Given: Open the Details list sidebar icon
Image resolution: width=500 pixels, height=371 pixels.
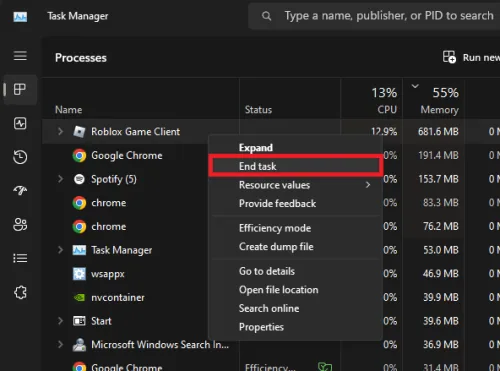Looking at the screenshot, I should coord(20,258).
